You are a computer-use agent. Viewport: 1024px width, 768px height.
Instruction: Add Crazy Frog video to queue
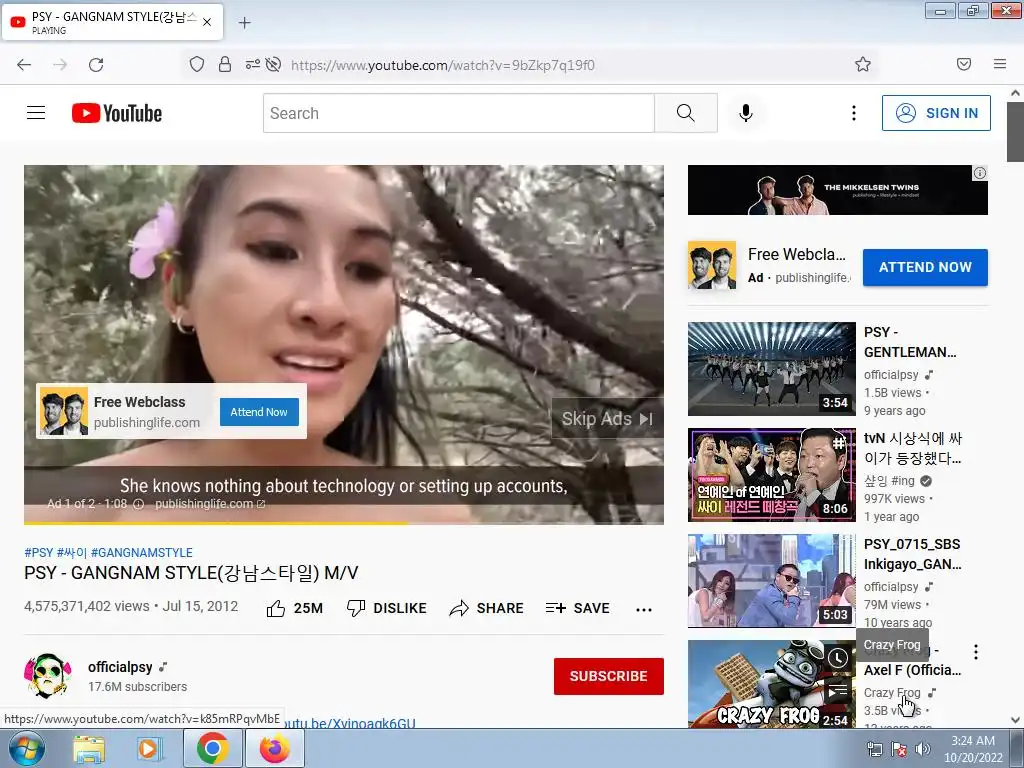coord(837,690)
